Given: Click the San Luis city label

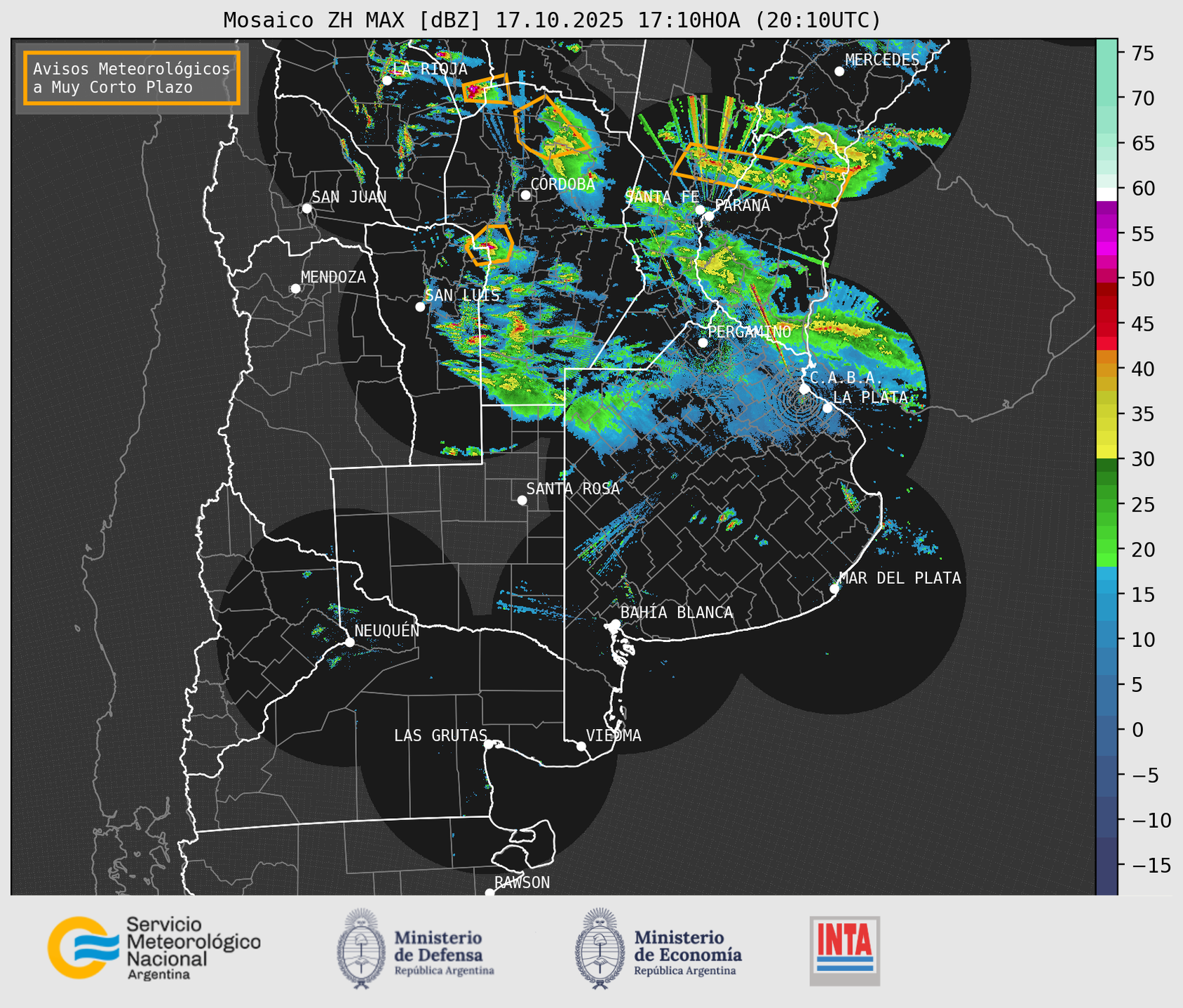Looking at the screenshot, I should (x=463, y=295).
